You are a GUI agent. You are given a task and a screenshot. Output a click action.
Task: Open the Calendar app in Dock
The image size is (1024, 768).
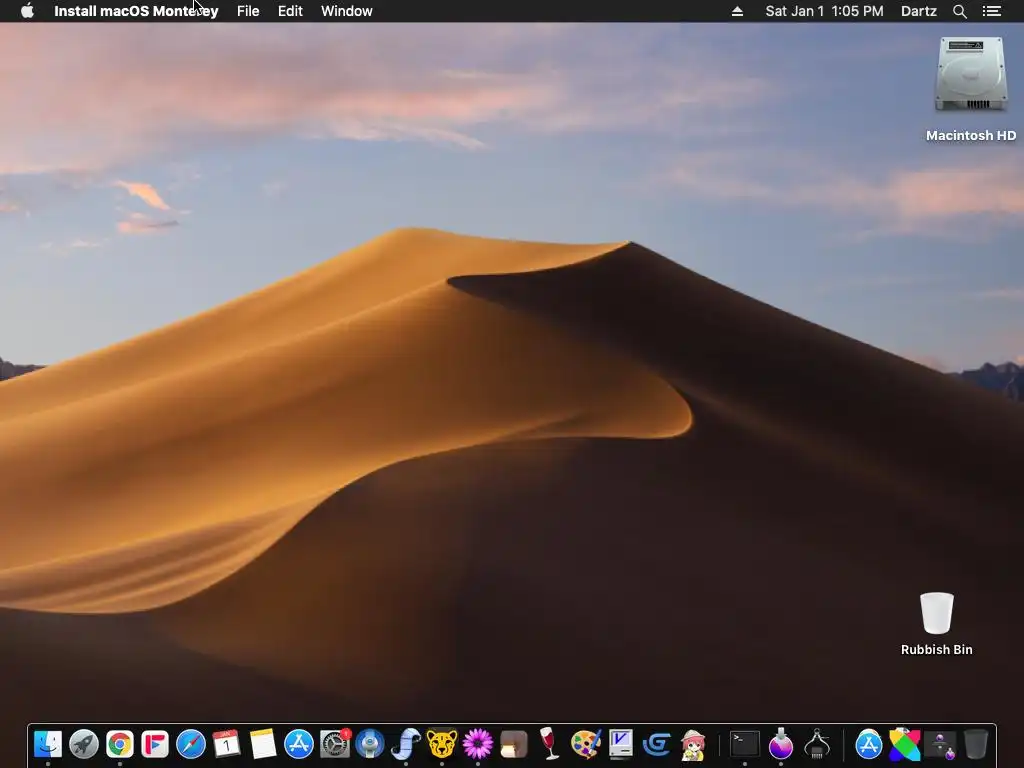coord(227,744)
